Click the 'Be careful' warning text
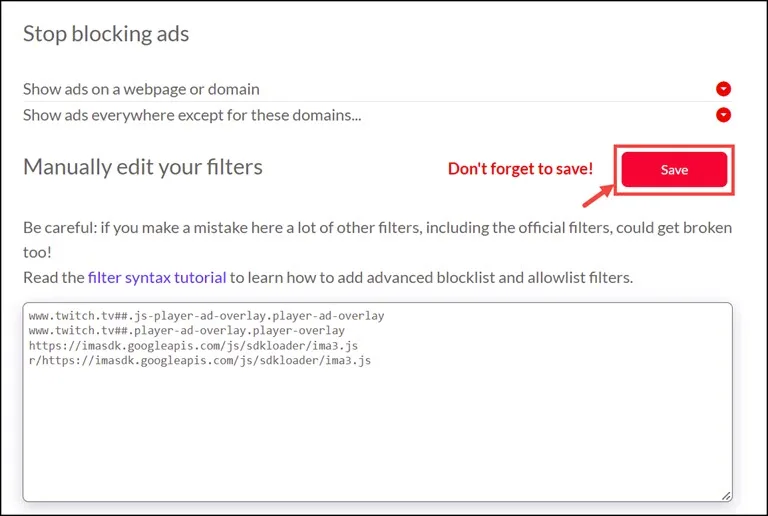Image resolution: width=768 pixels, height=516 pixels. pos(377,240)
